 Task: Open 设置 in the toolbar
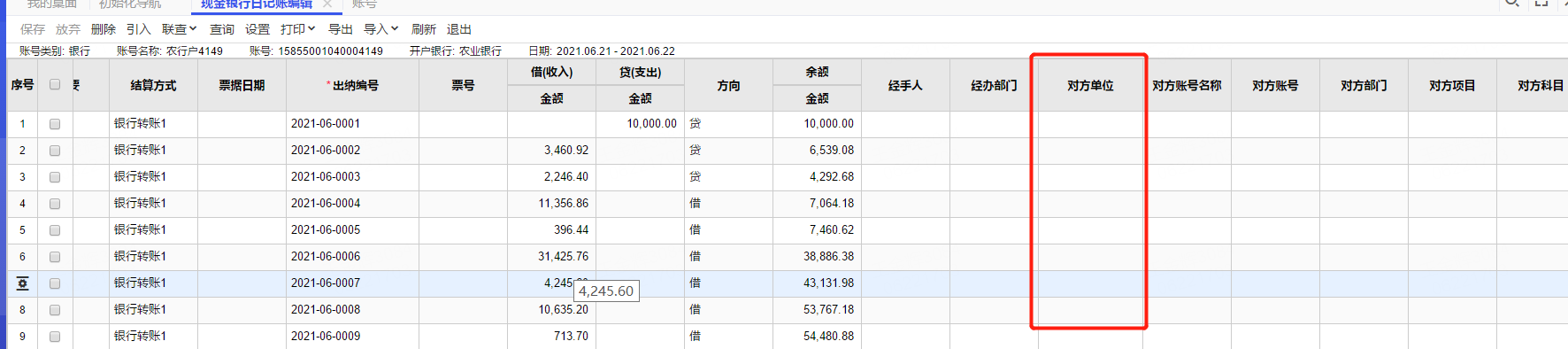pyautogui.click(x=257, y=29)
